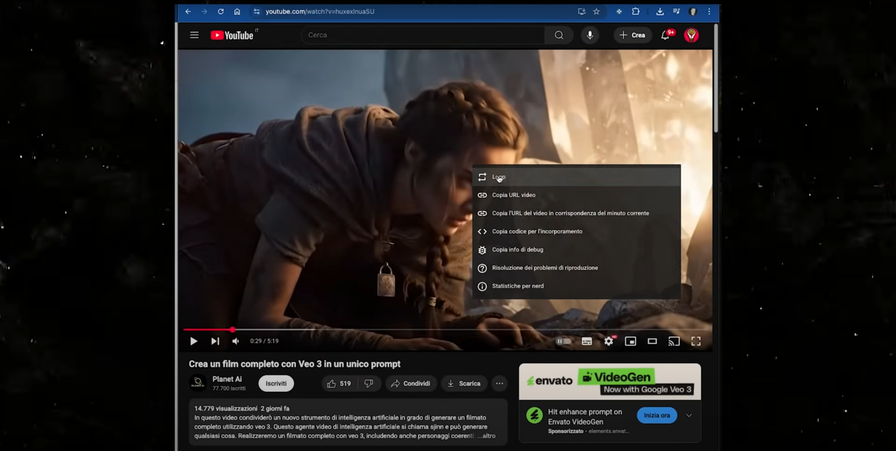
Task: Activate the miniplayer icon
Action: point(630,341)
